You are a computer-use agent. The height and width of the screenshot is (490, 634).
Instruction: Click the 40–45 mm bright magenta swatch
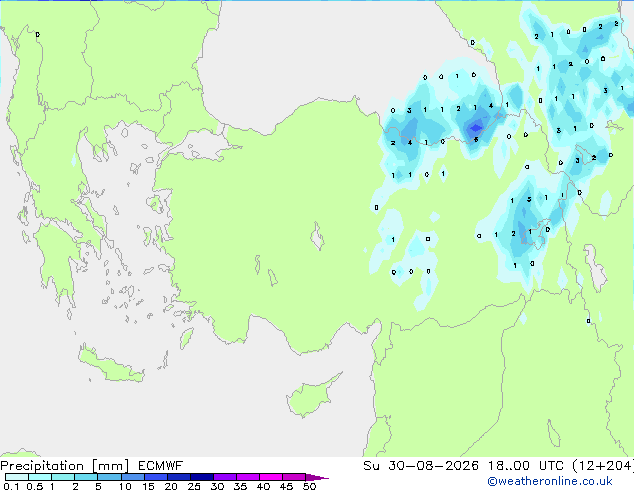point(271,477)
